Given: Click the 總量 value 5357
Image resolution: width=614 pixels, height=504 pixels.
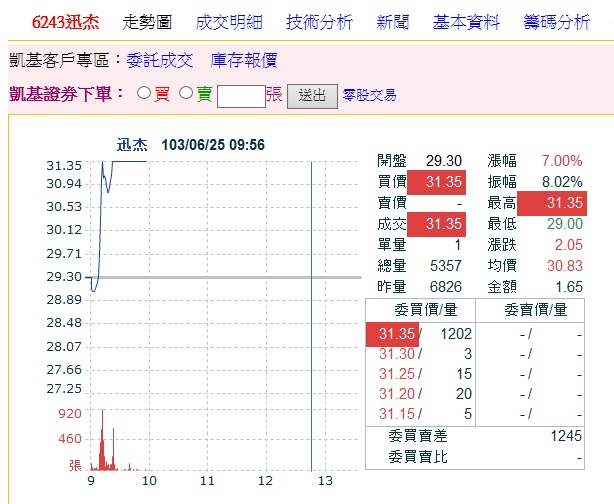Looking at the screenshot, I should (446, 266).
